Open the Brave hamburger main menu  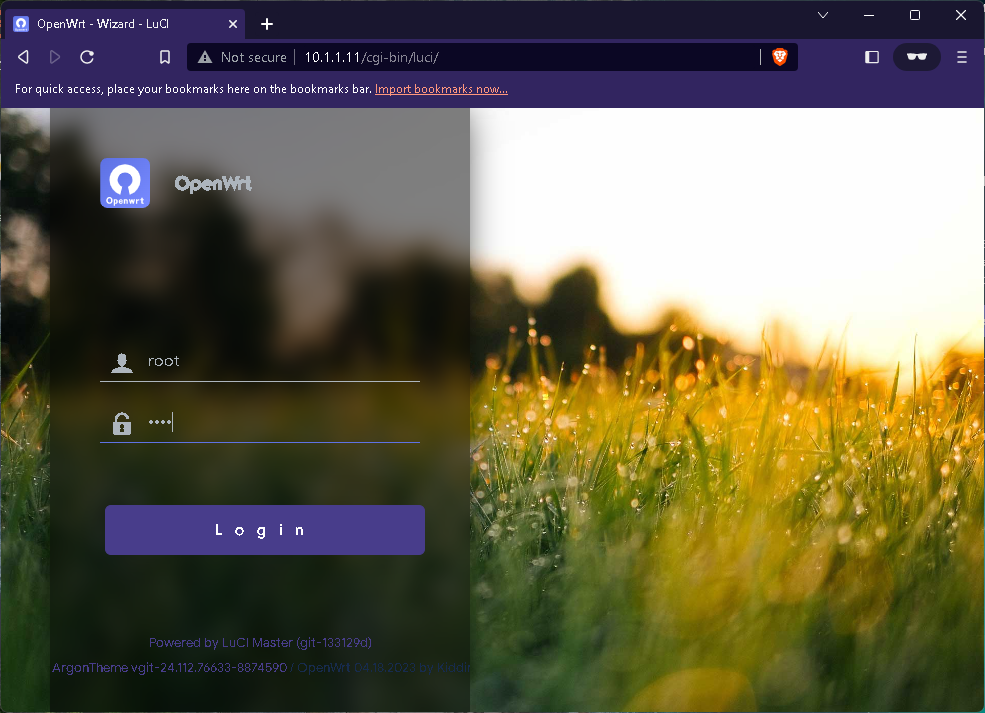(x=962, y=57)
